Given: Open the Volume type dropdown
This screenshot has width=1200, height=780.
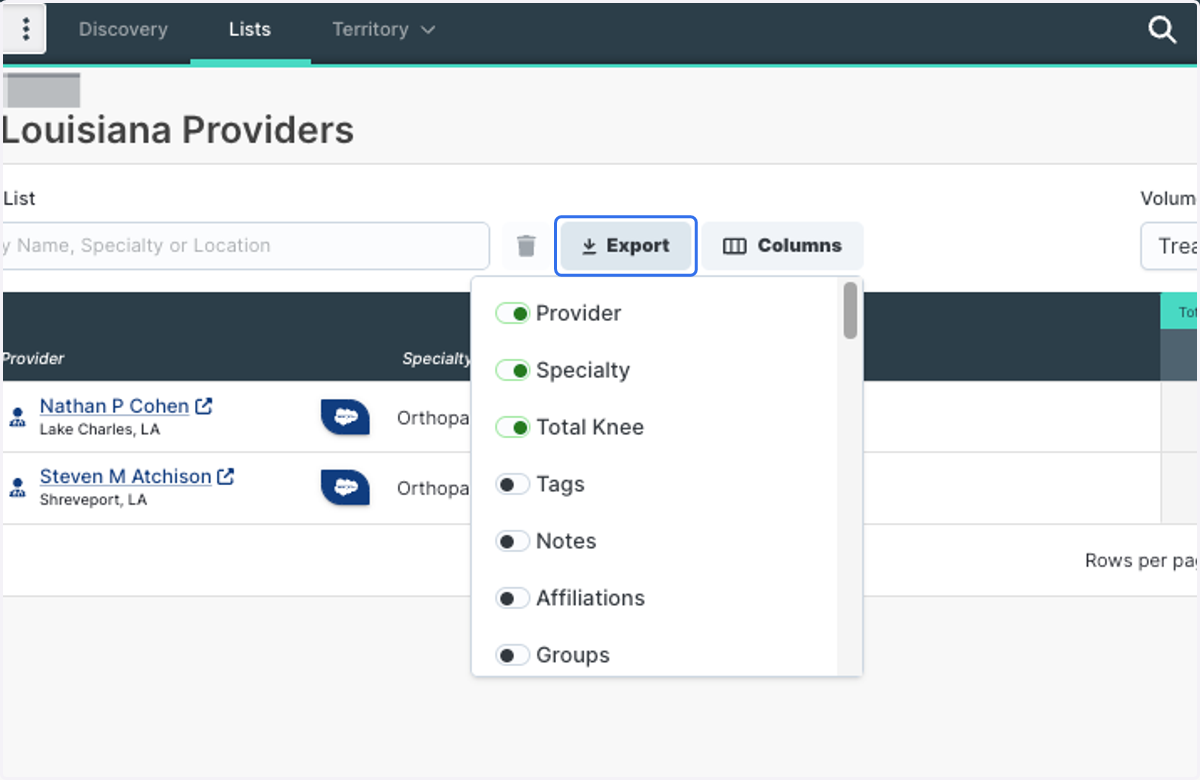Looking at the screenshot, I should (1170, 246).
